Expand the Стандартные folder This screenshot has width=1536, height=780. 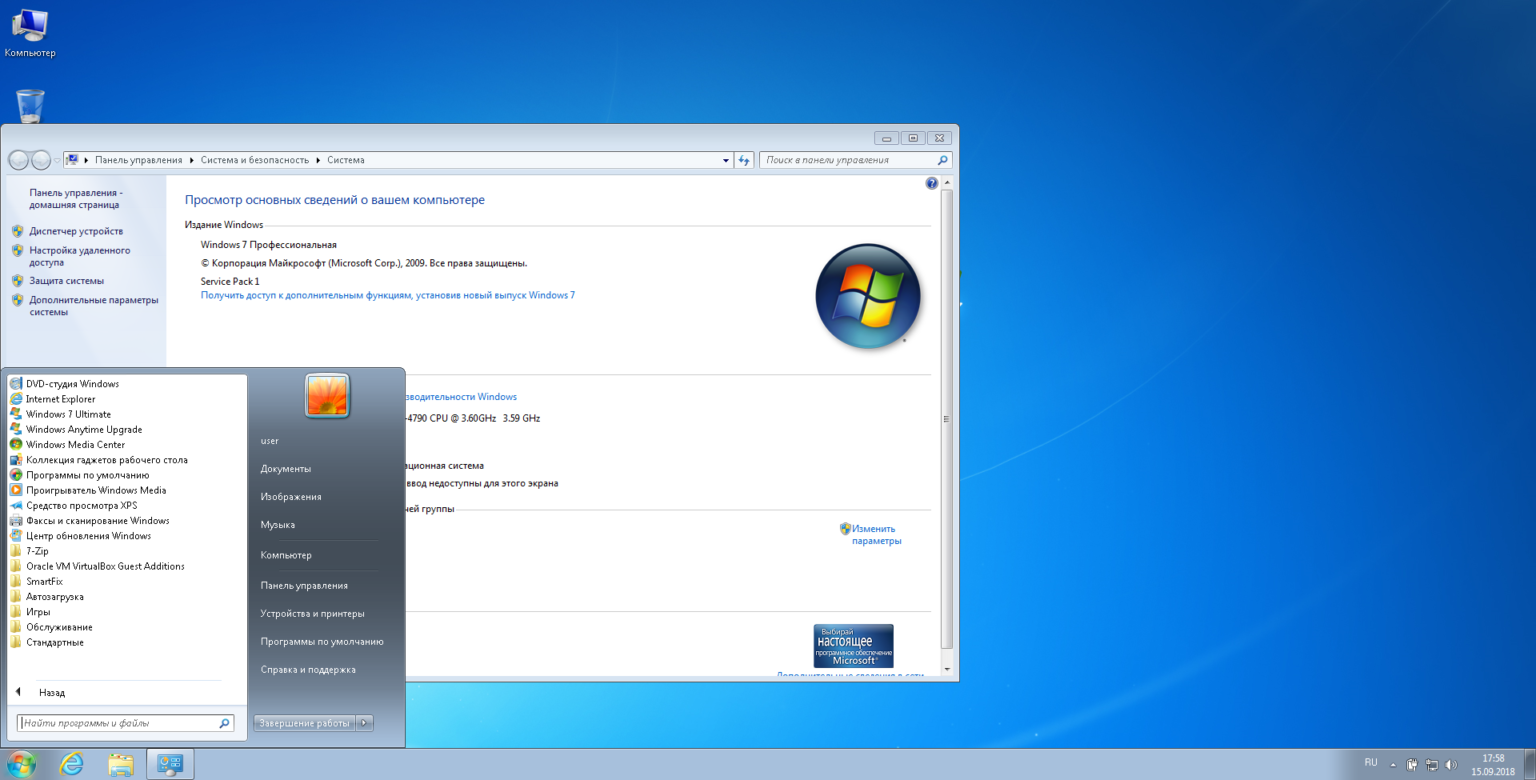(x=55, y=642)
